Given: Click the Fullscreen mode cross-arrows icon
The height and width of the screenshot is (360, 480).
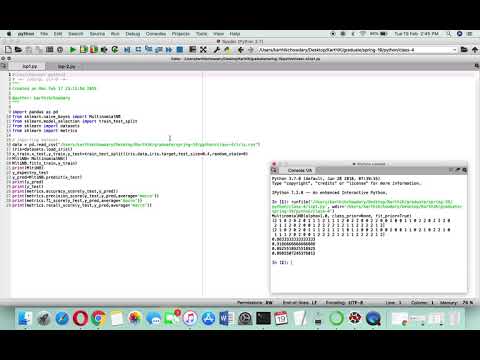Looking at the screenshot, I should point(203,50).
